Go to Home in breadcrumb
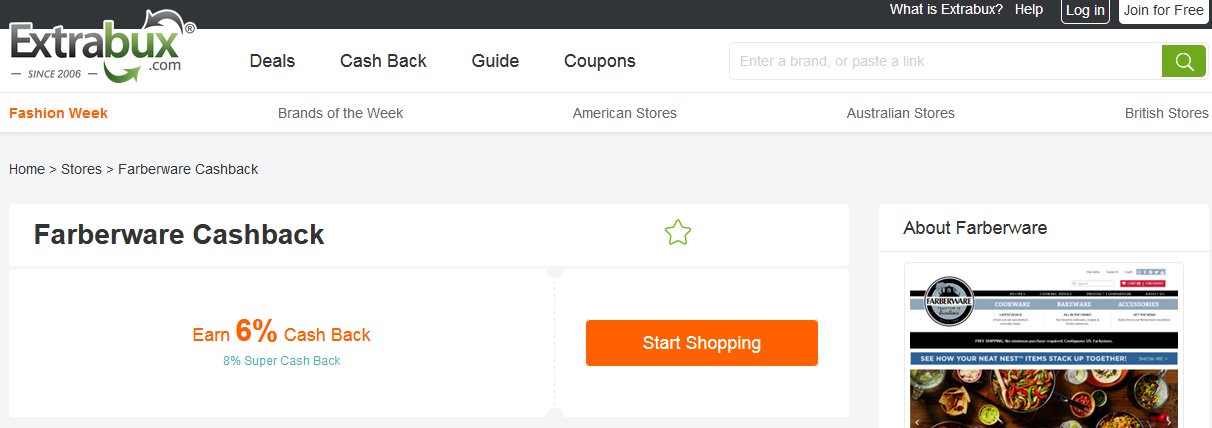The image size is (1212, 428). tap(27, 169)
